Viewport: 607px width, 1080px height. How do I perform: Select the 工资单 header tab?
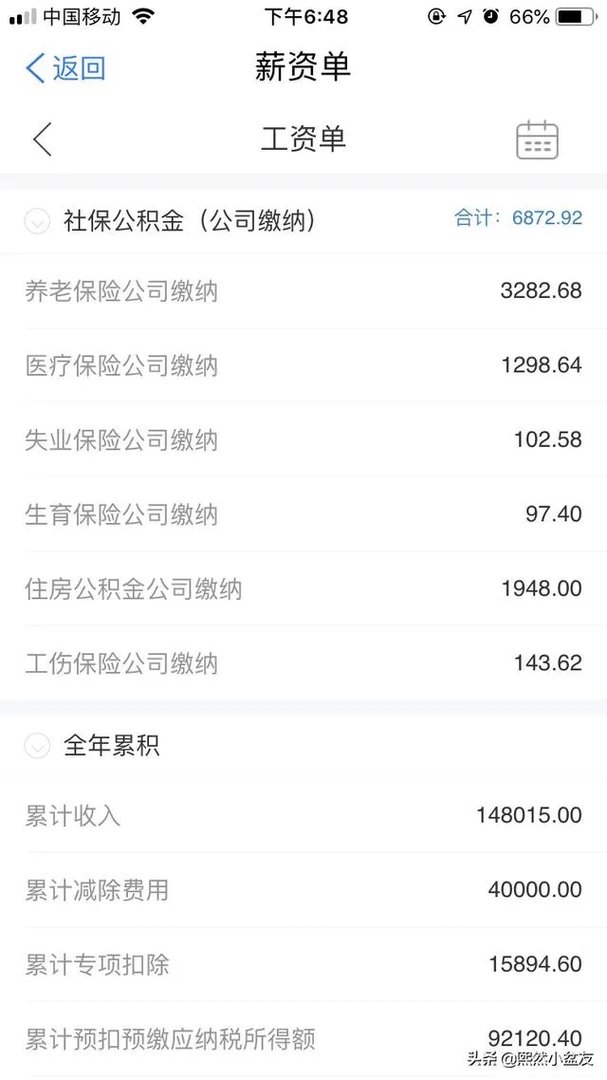coord(303,139)
